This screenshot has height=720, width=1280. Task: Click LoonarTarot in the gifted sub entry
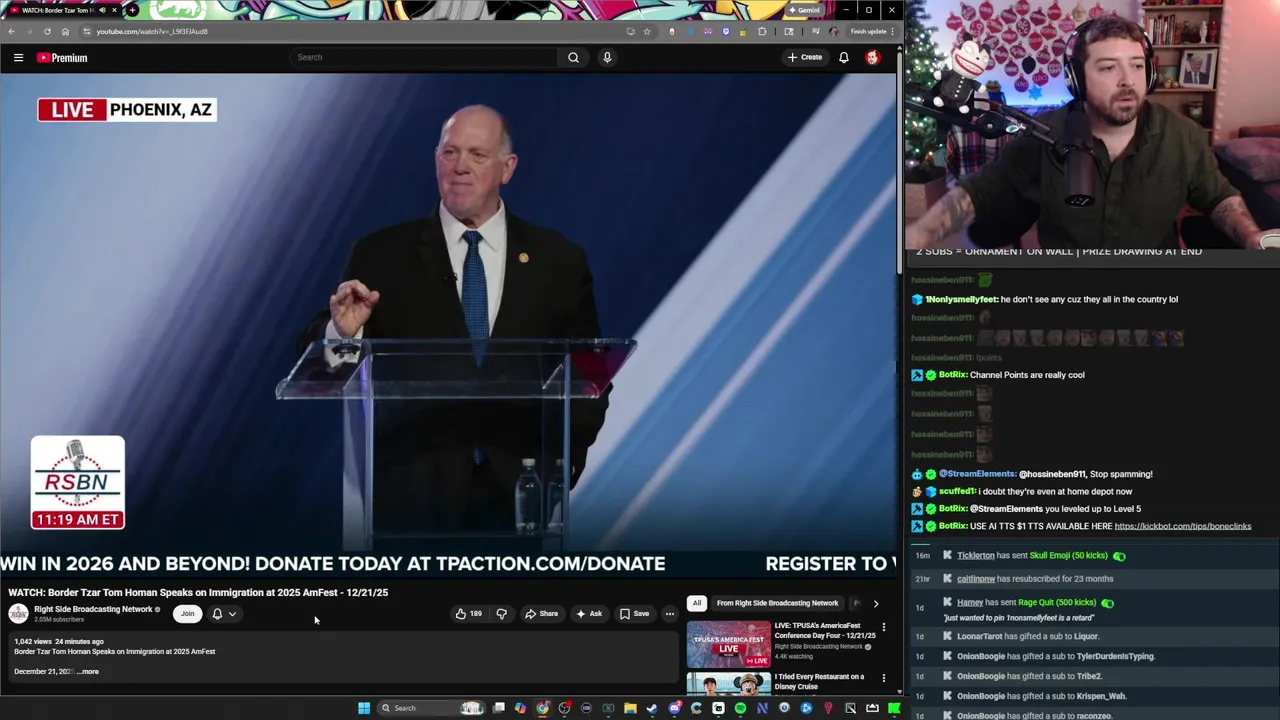979,636
